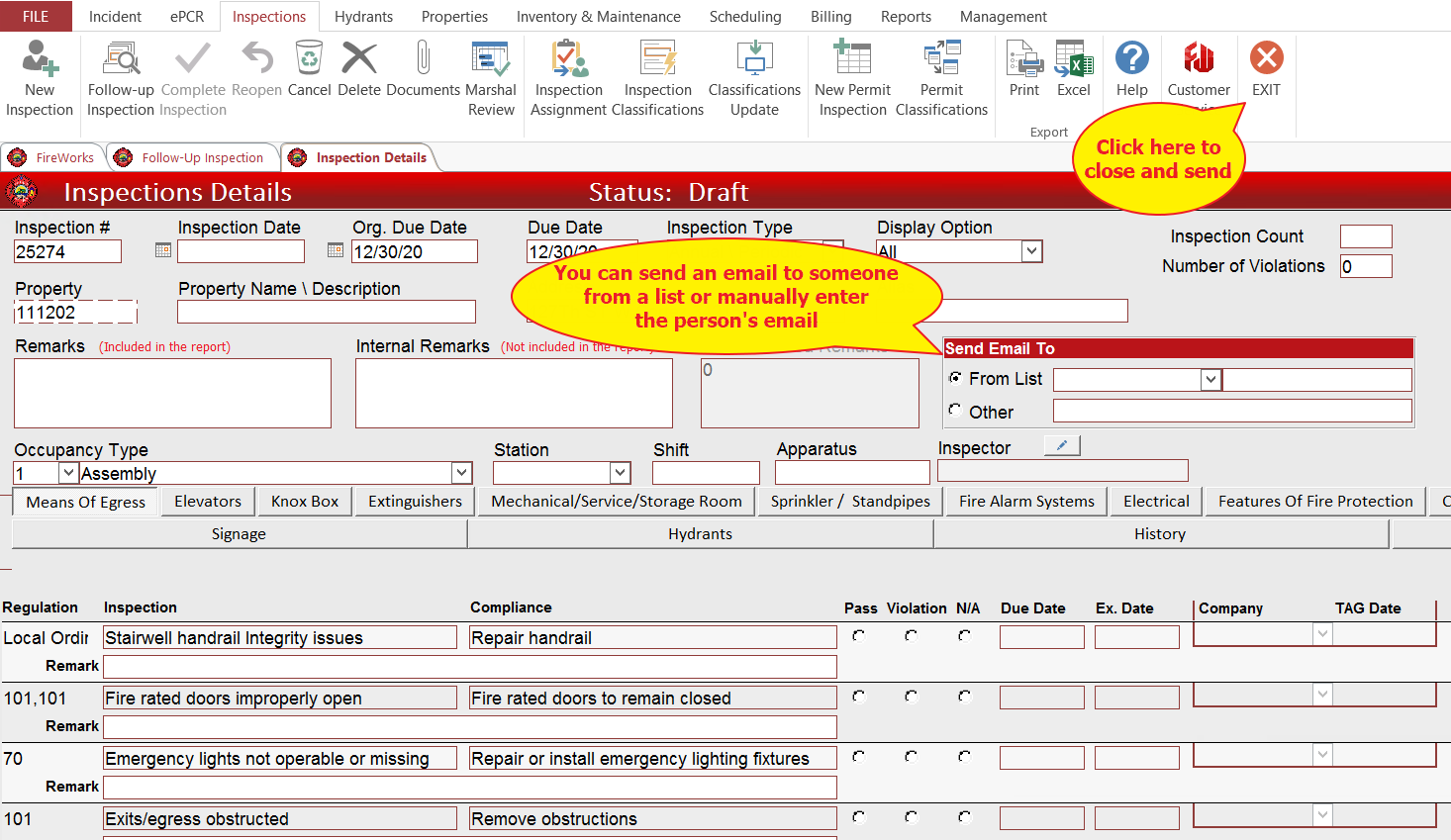The height and width of the screenshot is (840, 1451).
Task: Select the 'From List' radio button
Action: [x=955, y=378]
